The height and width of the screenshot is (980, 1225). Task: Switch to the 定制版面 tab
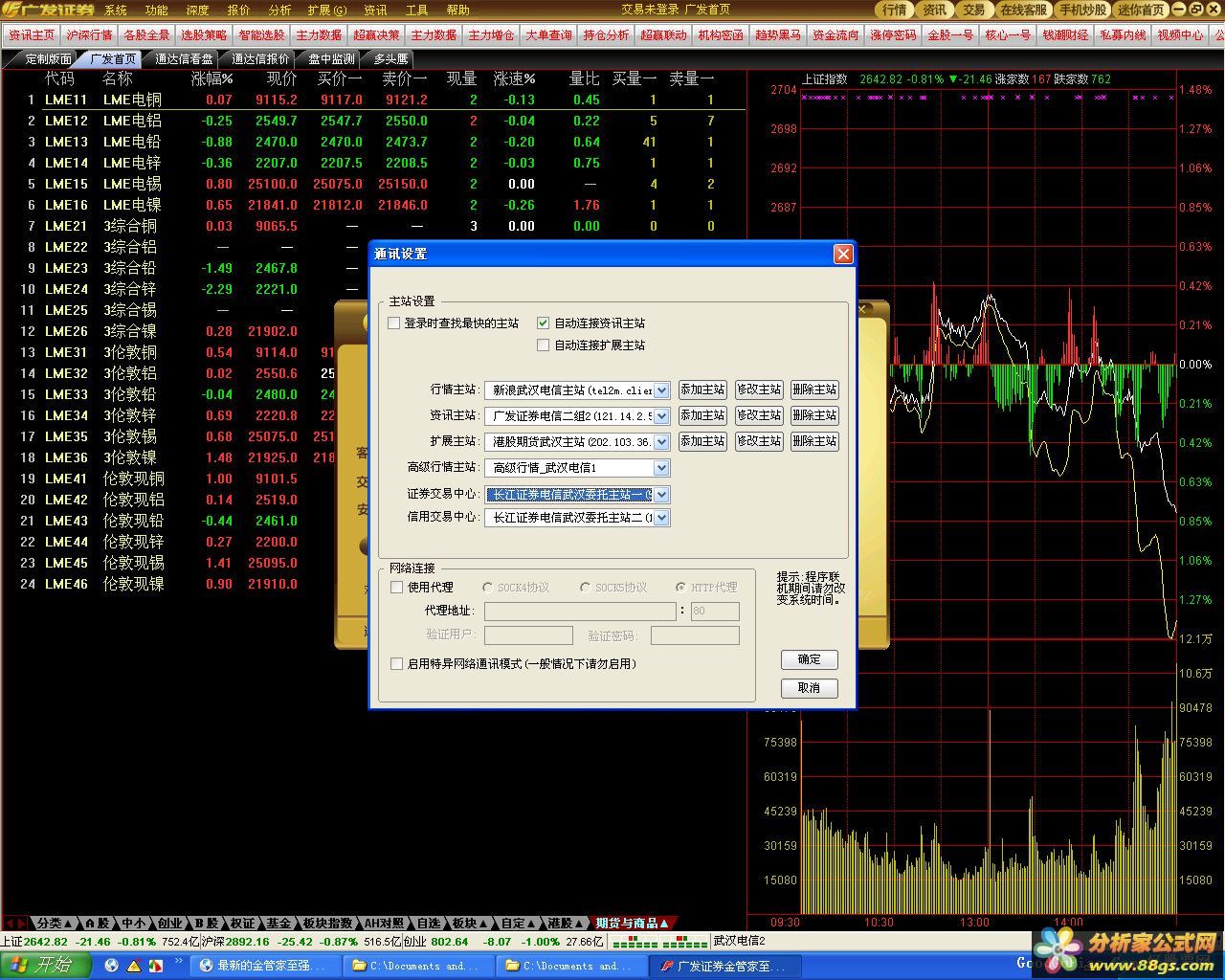click(x=47, y=59)
